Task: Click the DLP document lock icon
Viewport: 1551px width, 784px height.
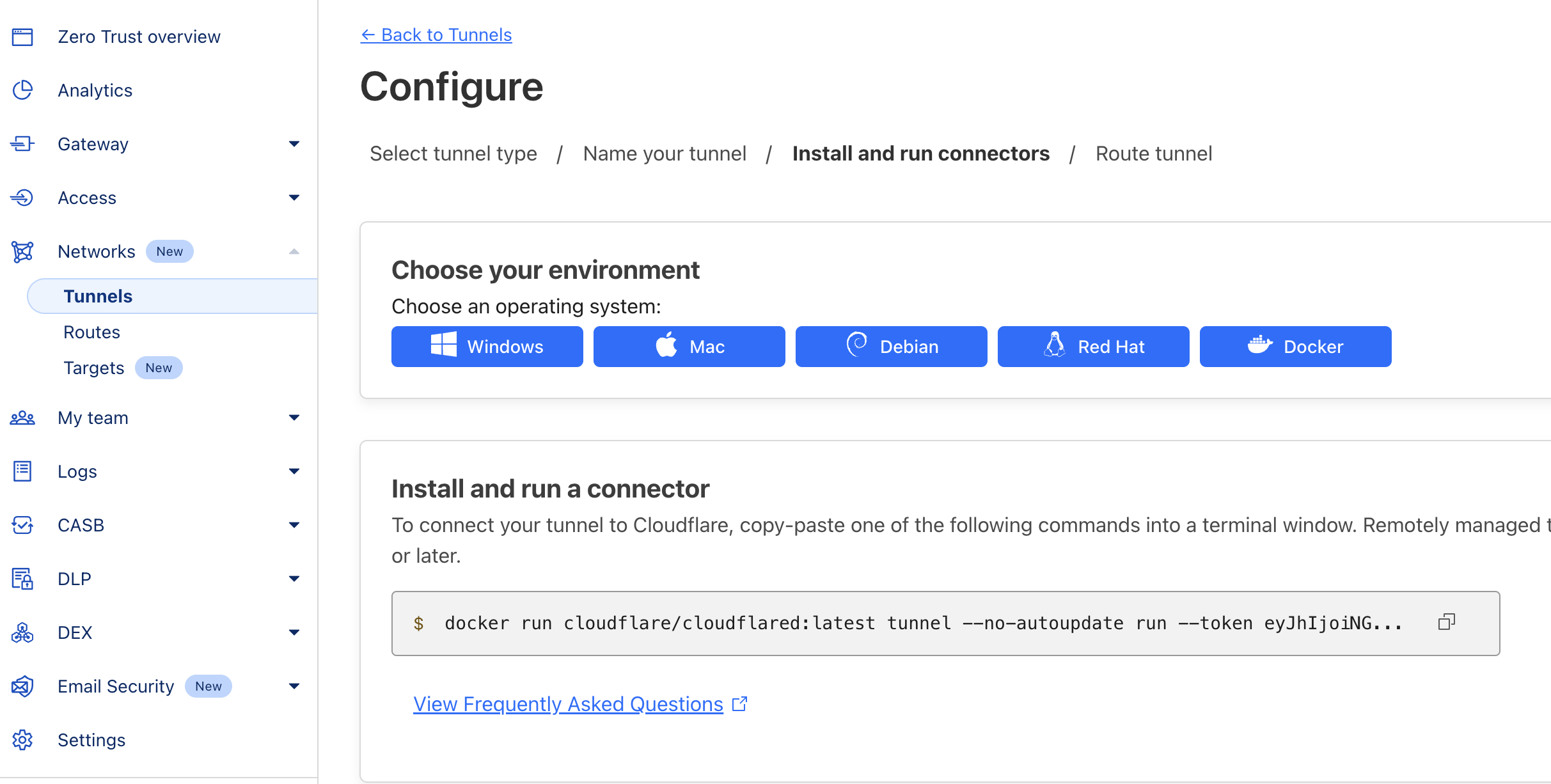Action: pos(23,579)
